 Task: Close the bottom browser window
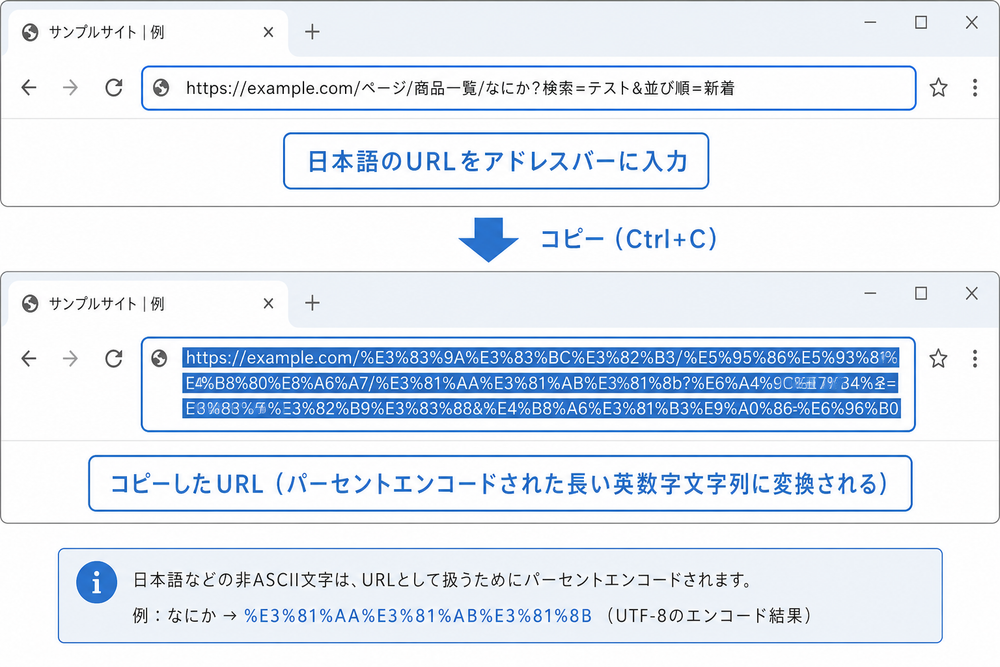click(971, 293)
